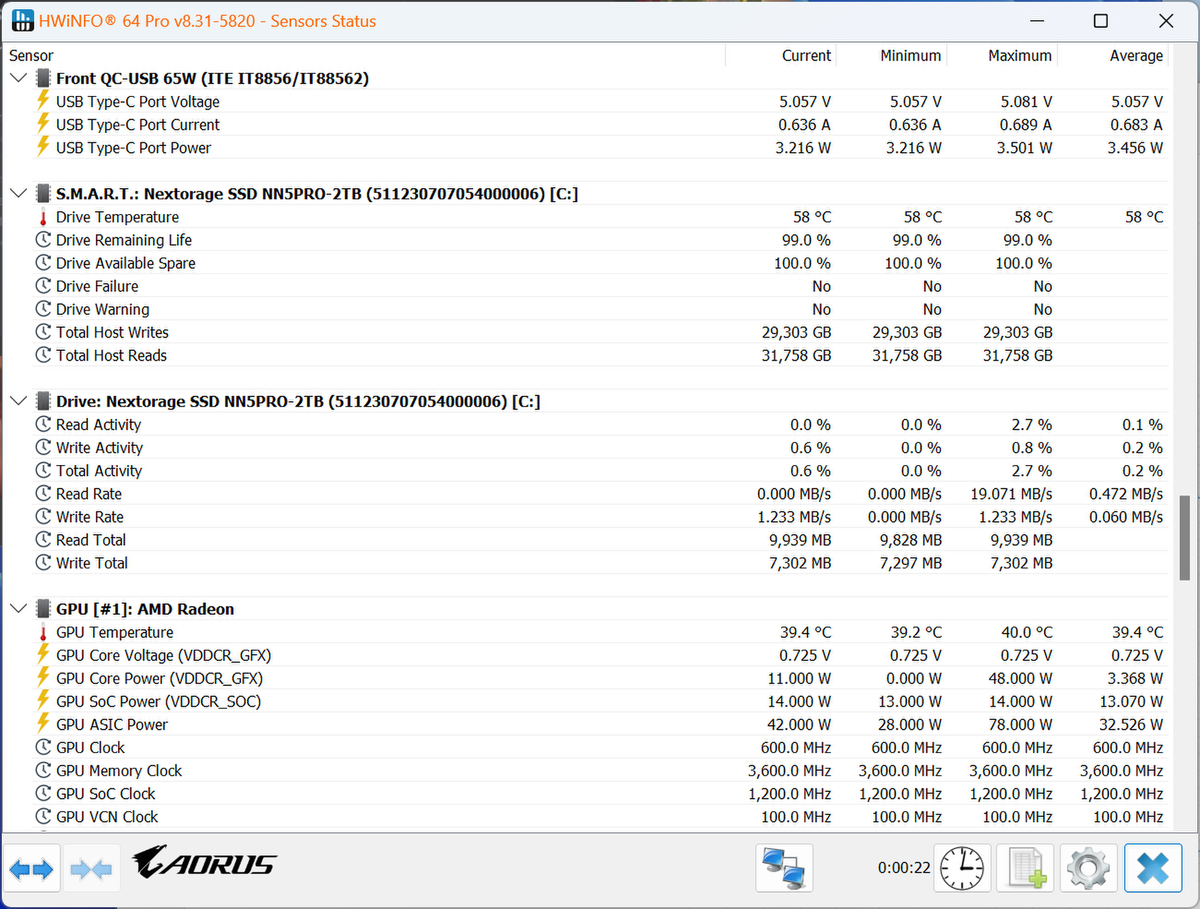The image size is (1200, 909).
Task: Click the USB Type-C Port Power lightning icon
Action: 43,147
